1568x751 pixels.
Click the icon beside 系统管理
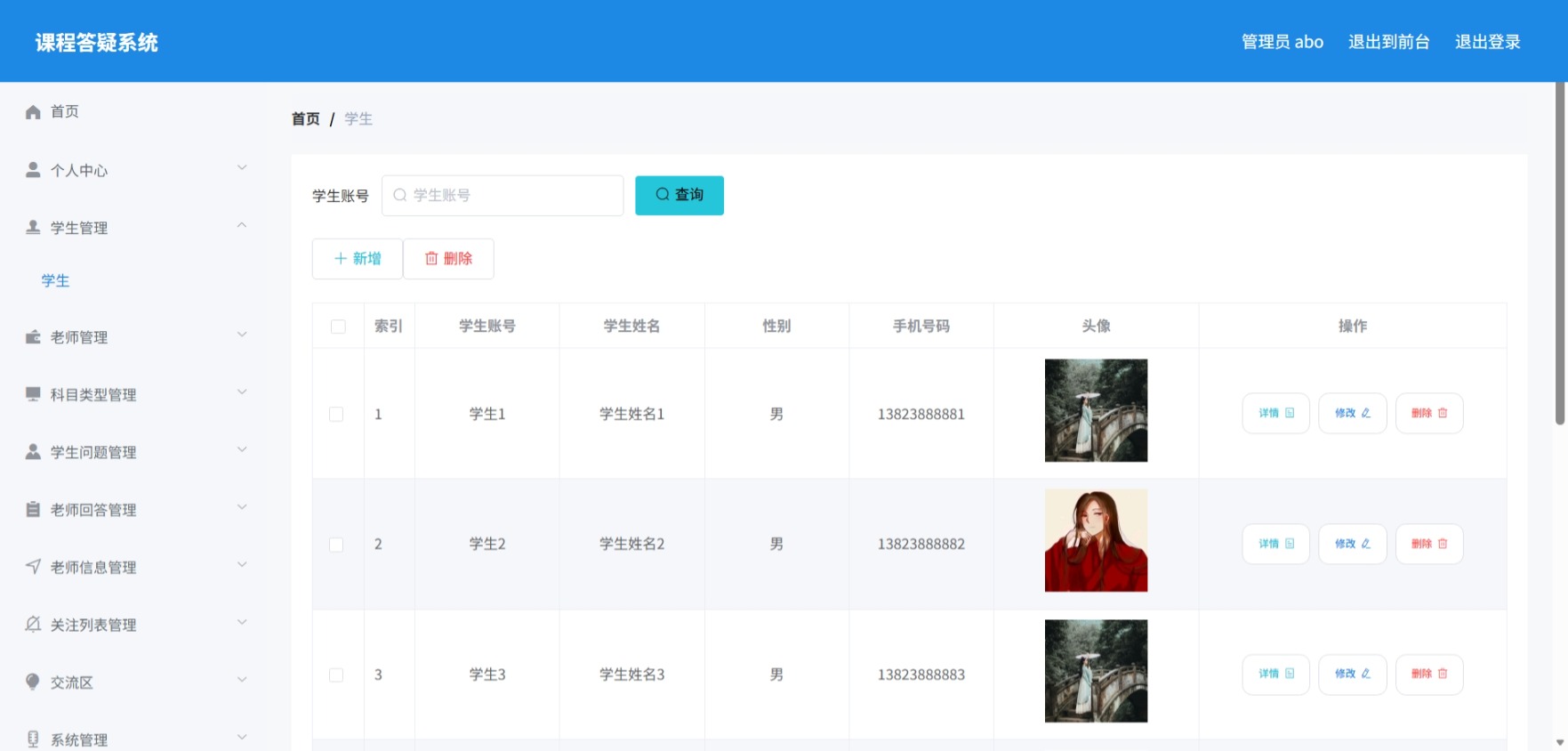click(33, 739)
